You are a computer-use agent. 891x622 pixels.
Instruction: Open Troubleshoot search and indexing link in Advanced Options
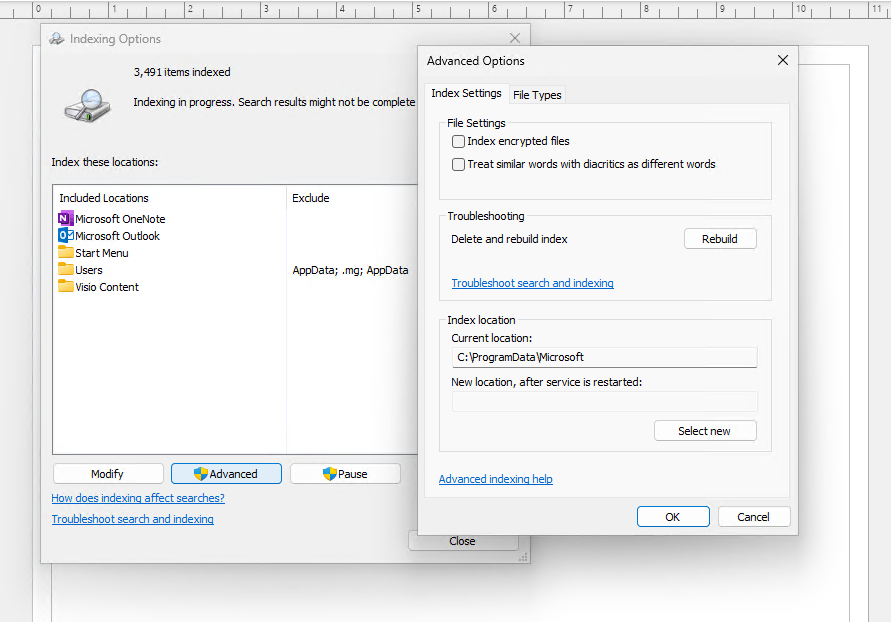pos(532,283)
